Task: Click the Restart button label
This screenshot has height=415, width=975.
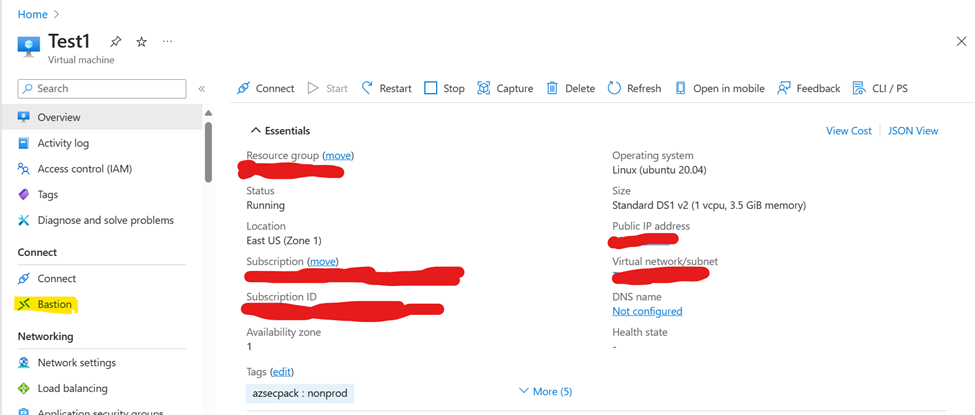Action: tap(395, 89)
